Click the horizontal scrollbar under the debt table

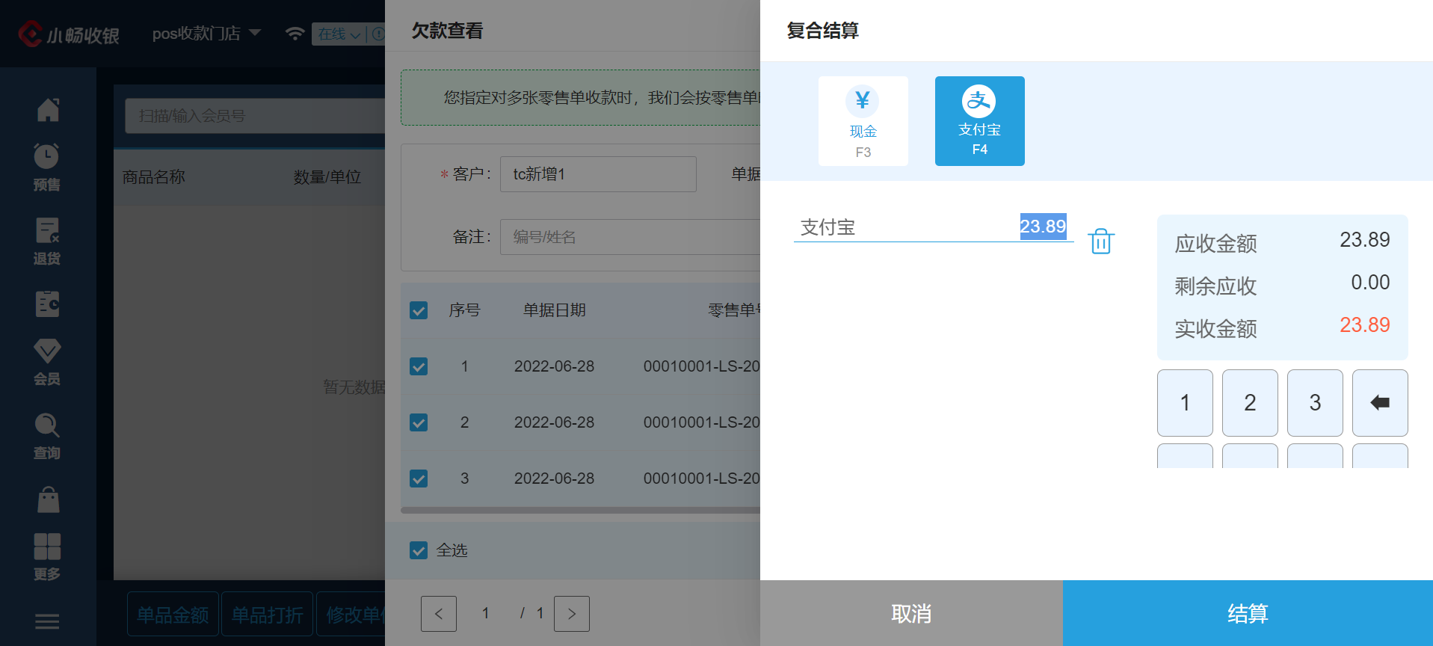point(580,510)
